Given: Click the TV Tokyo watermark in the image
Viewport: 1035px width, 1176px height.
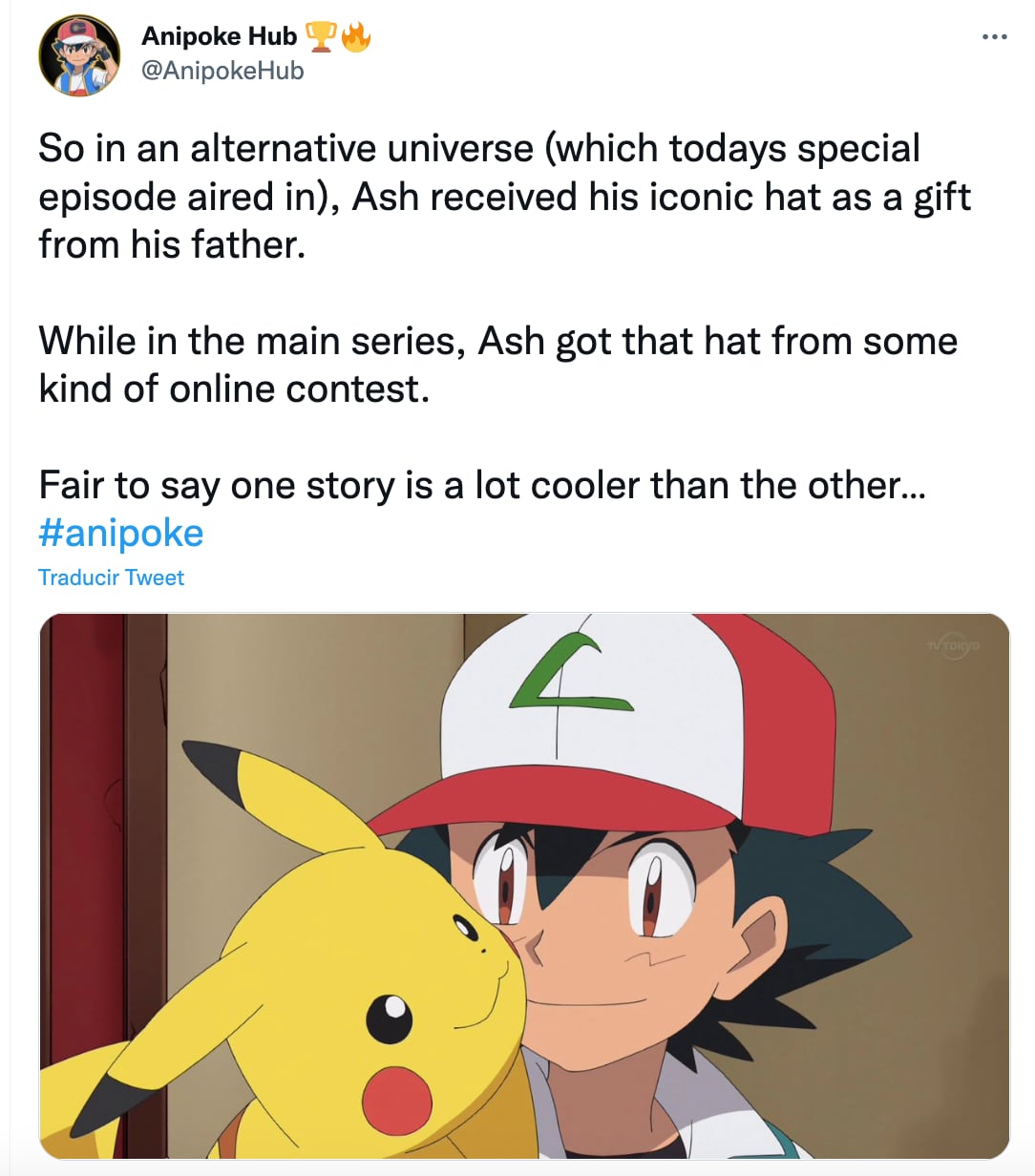Looking at the screenshot, I should 952,646.
